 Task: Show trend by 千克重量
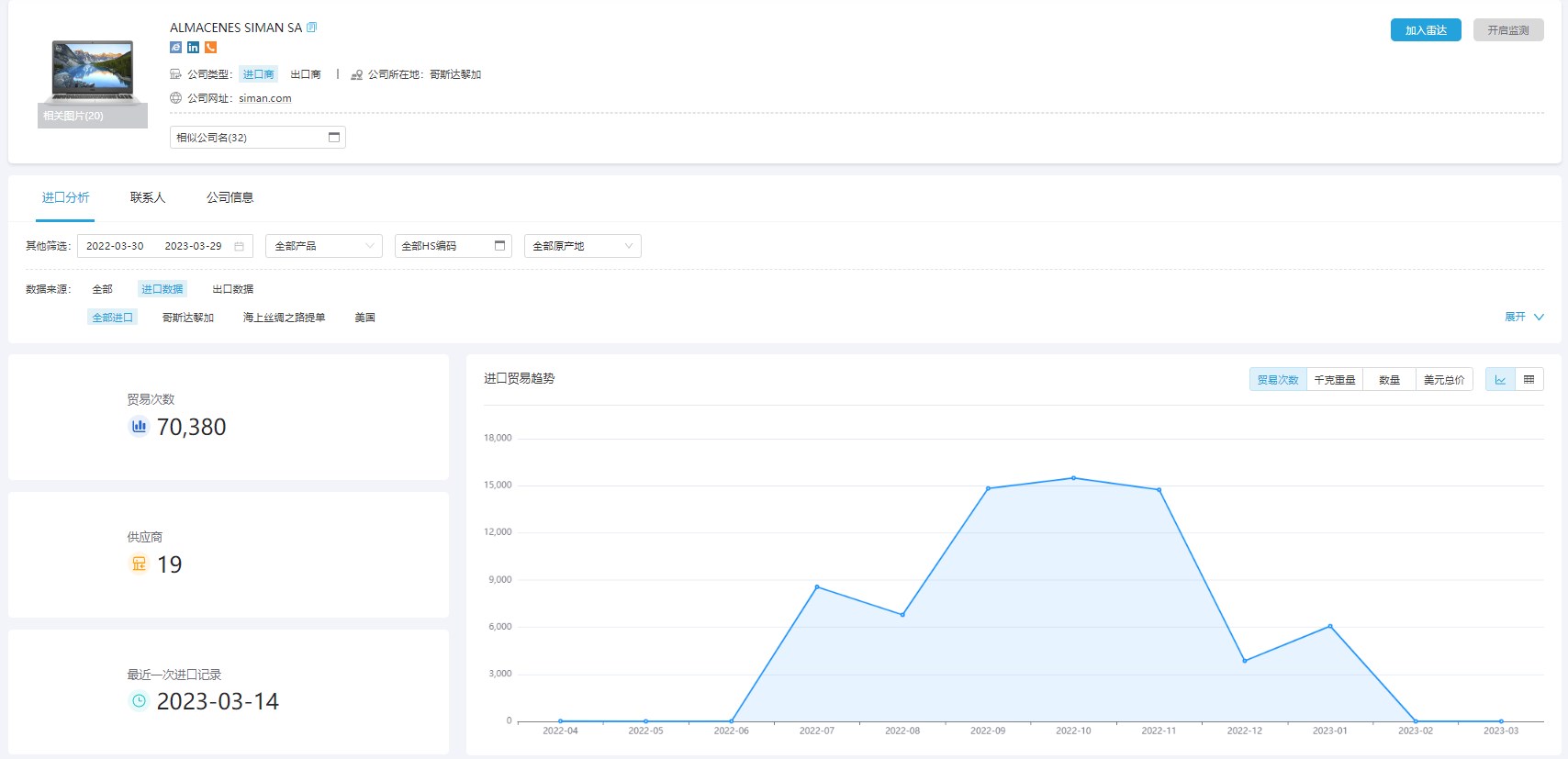[x=1335, y=379]
